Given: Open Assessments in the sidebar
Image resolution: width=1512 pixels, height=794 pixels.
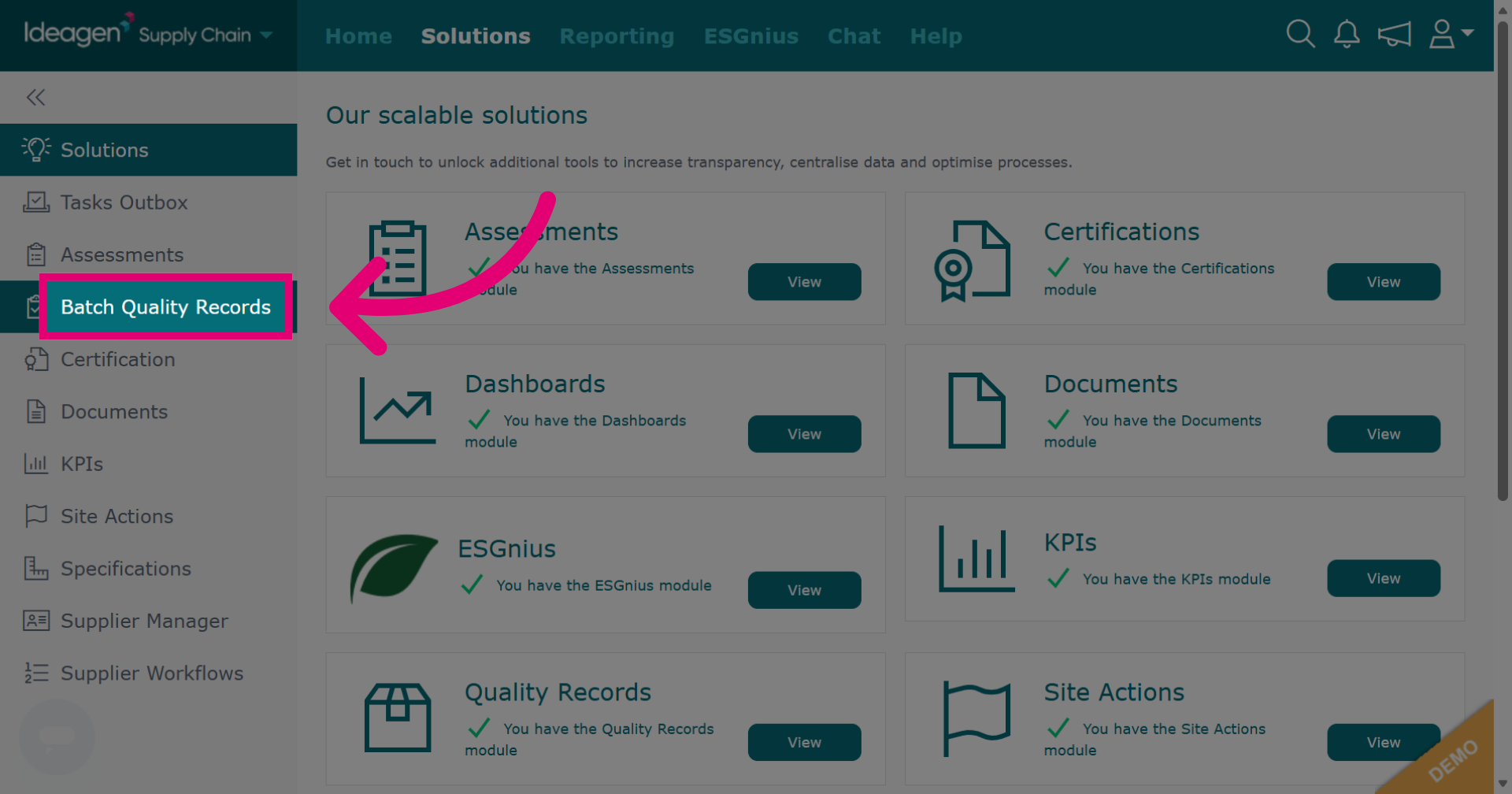Looking at the screenshot, I should 148,254.
